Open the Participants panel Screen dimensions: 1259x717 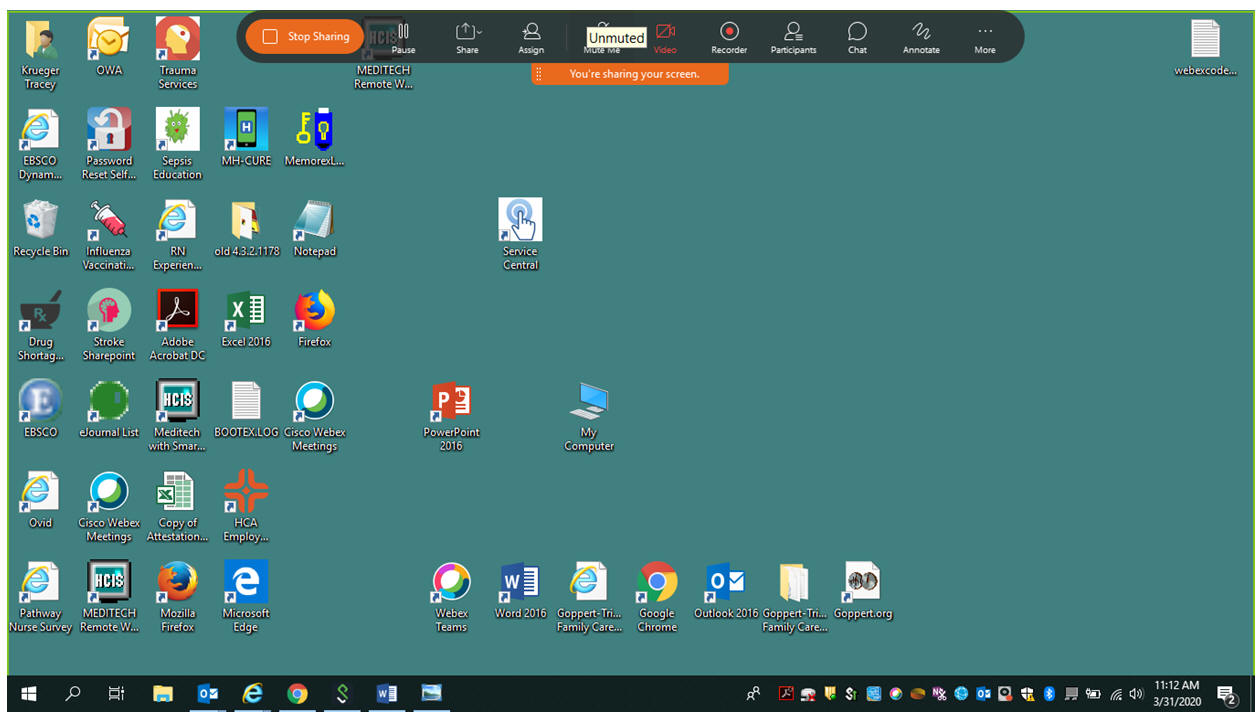pyautogui.click(x=793, y=37)
